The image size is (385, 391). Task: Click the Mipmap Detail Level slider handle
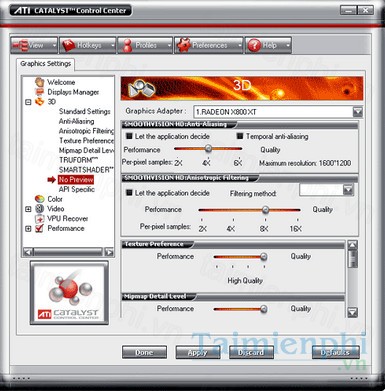pos(264,309)
